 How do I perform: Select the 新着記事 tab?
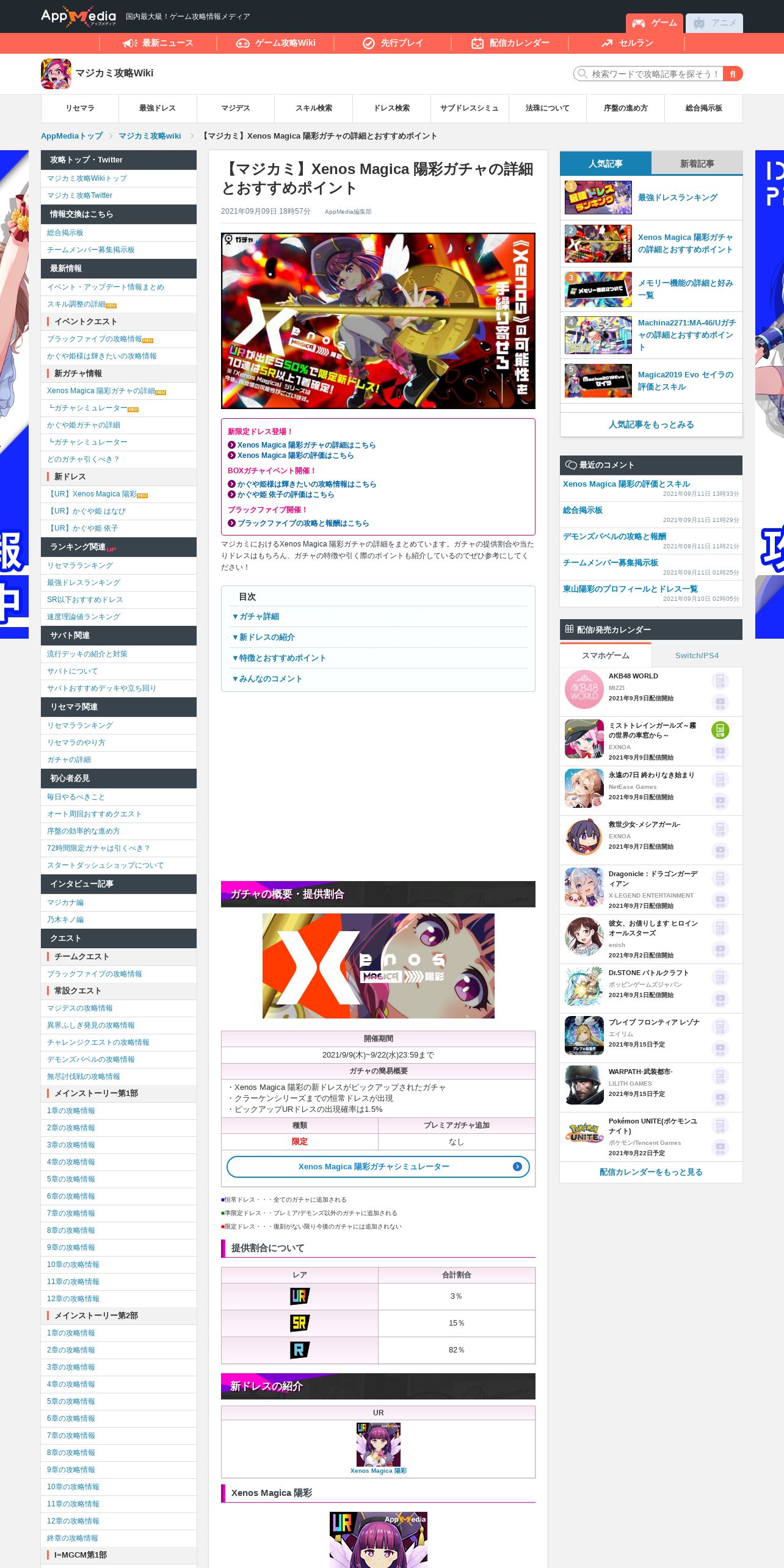tap(697, 164)
